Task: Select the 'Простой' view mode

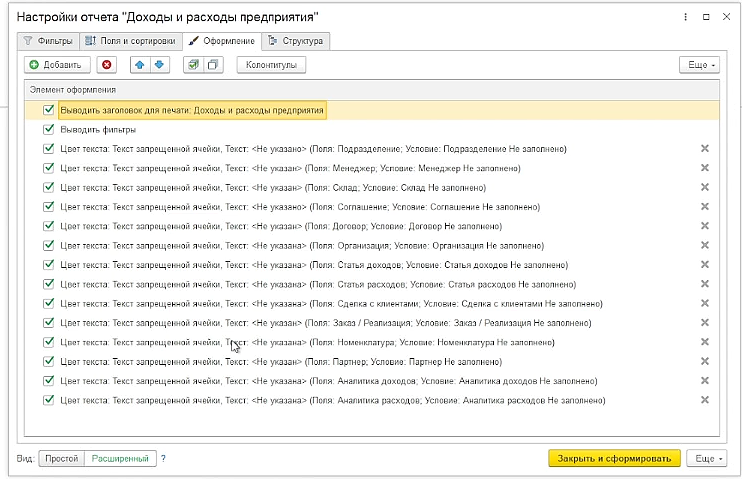Action: 62,459
